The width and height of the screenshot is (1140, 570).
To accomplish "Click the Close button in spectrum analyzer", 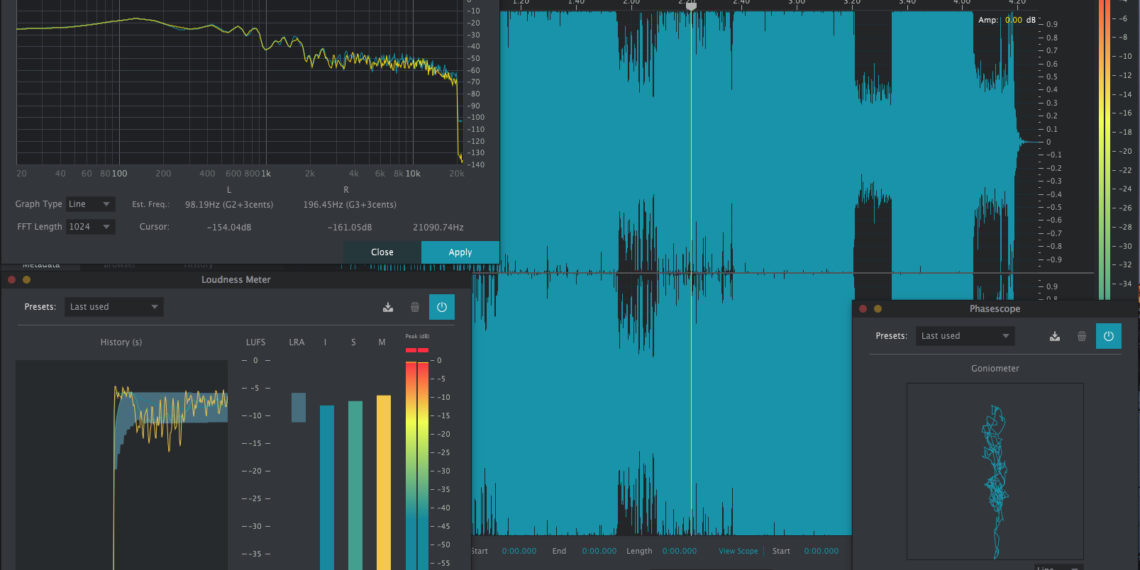I will pos(382,252).
